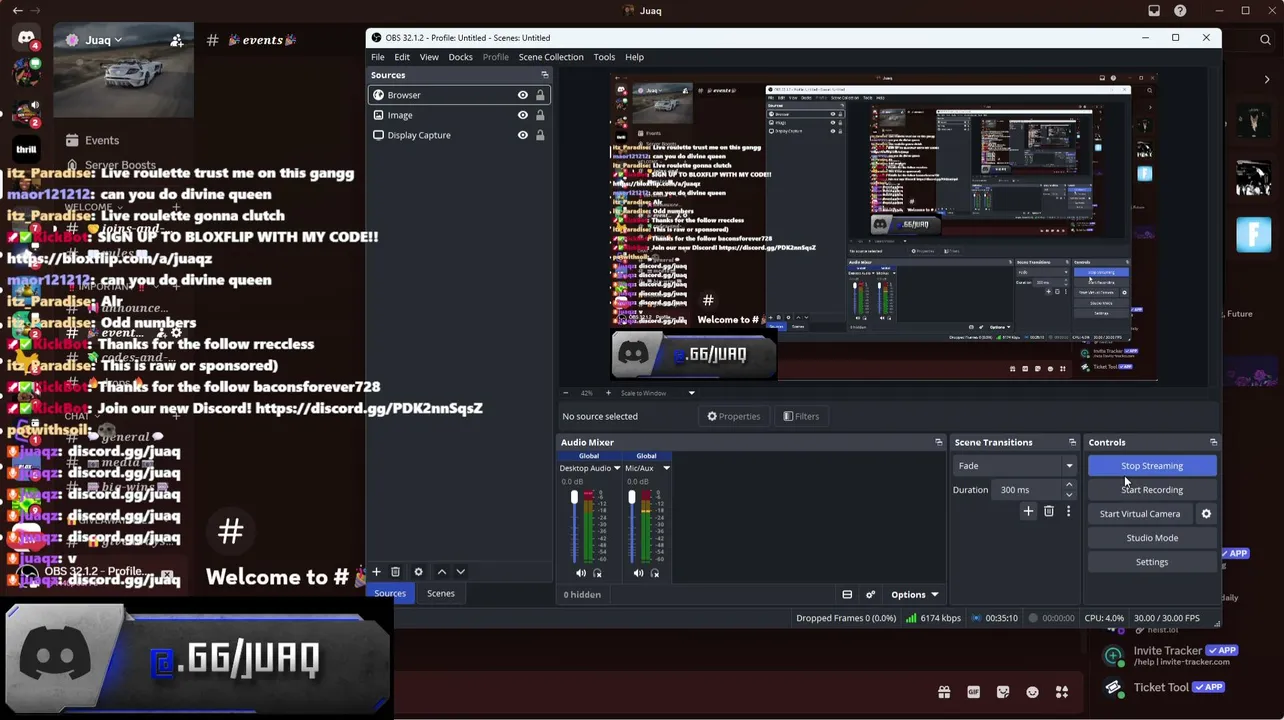Open Discord sticker picker
1284x720 pixels.
point(1003,692)
